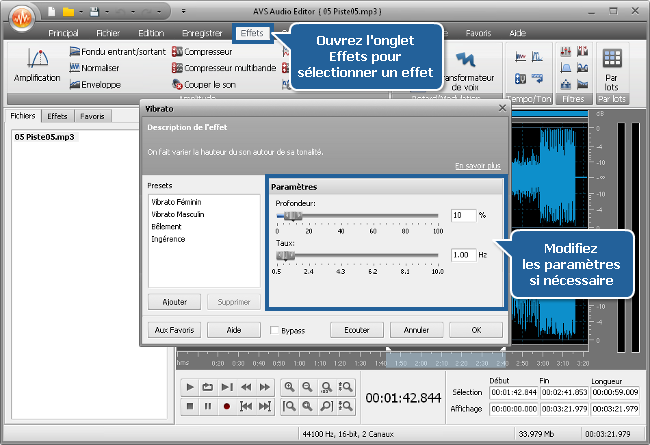Enable the Bypass checkbox
Screen dimensions: 650x445
pyautogui.click(x=274, y=329)
